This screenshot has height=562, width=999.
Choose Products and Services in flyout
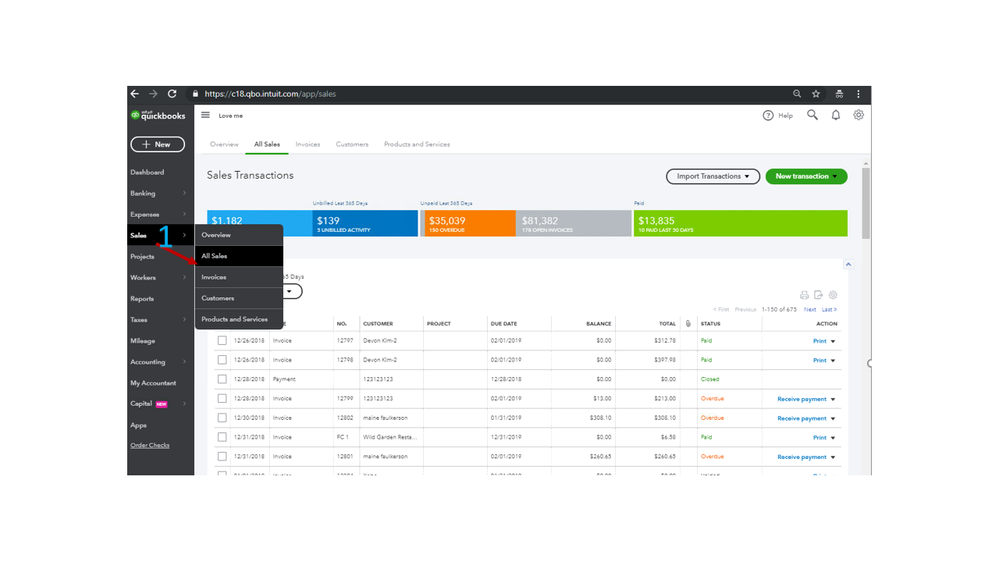click(x=239, y=319)
